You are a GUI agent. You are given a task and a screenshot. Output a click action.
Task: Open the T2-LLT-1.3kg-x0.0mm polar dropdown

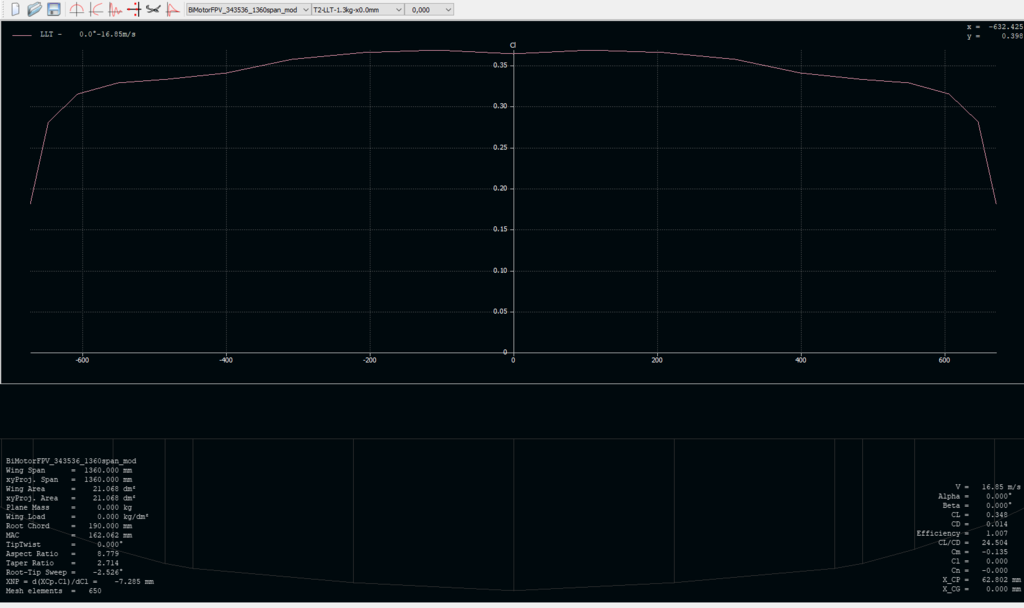(x=357, y=9)
